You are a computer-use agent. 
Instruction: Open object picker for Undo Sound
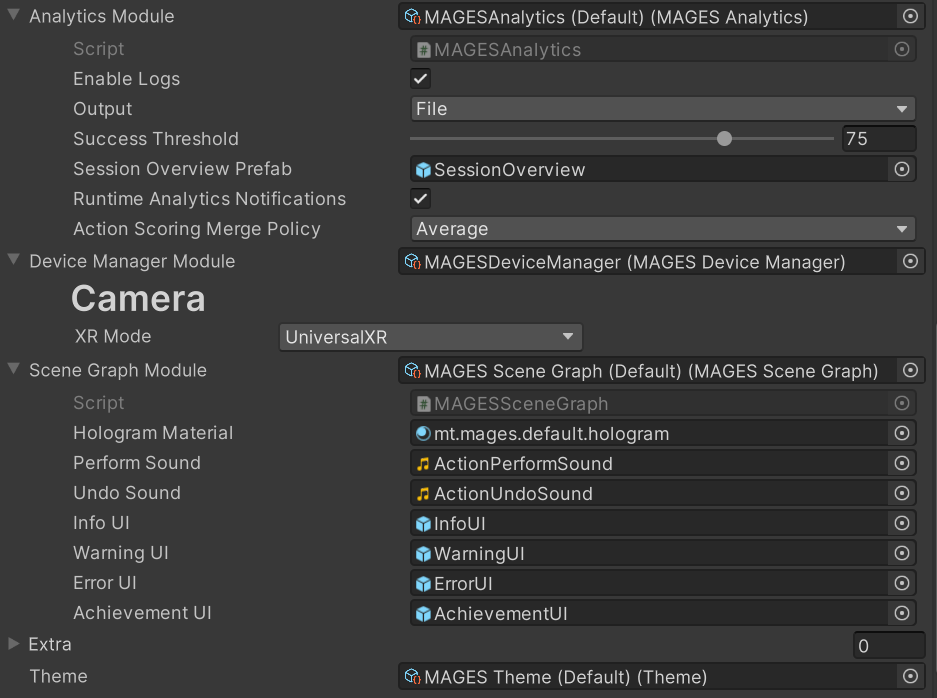coord(902,493)
